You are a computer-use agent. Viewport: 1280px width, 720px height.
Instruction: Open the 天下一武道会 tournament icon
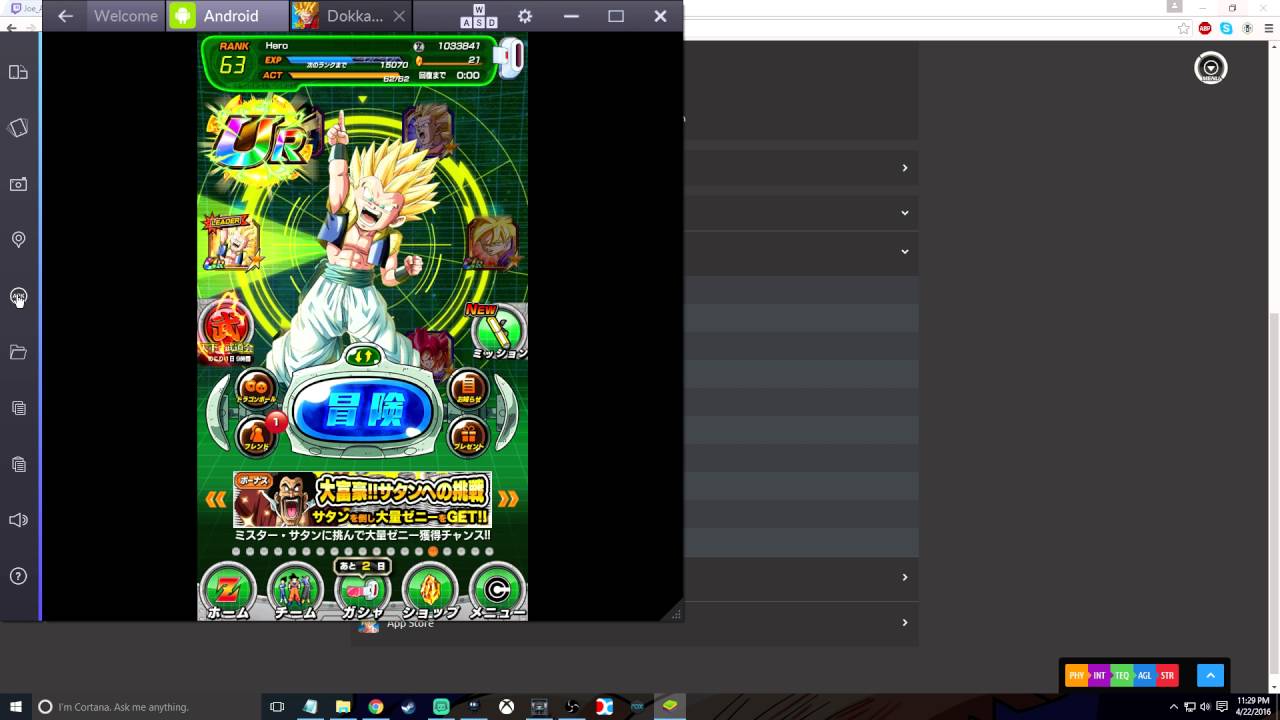226,329
